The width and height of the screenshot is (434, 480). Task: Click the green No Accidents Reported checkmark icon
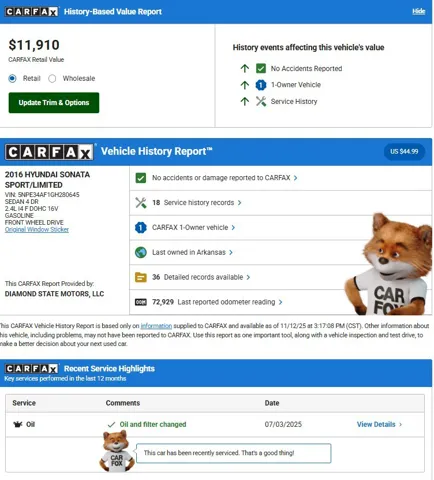(261, 68)
